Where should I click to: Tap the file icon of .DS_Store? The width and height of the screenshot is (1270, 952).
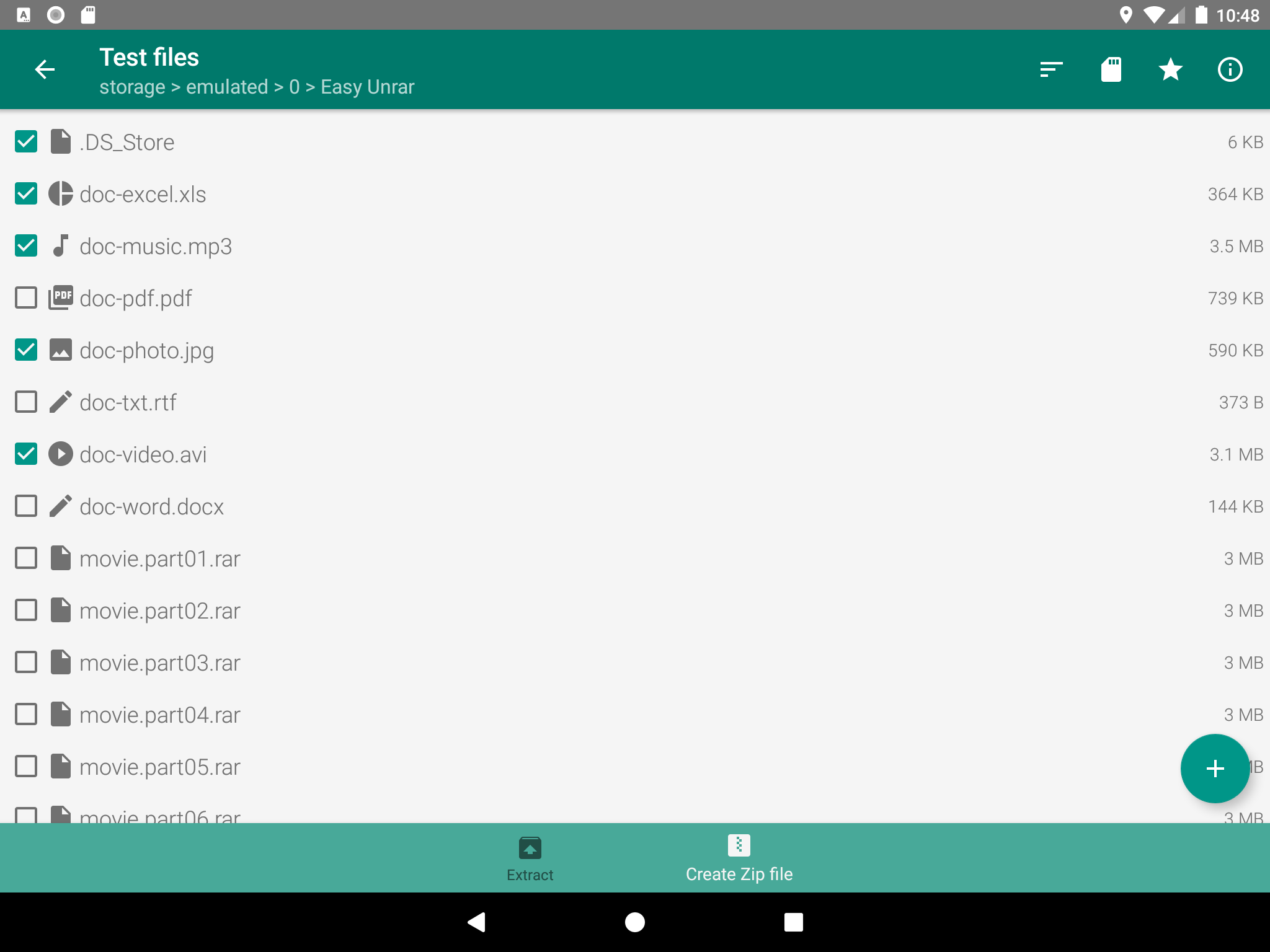[x=60, y=141]
